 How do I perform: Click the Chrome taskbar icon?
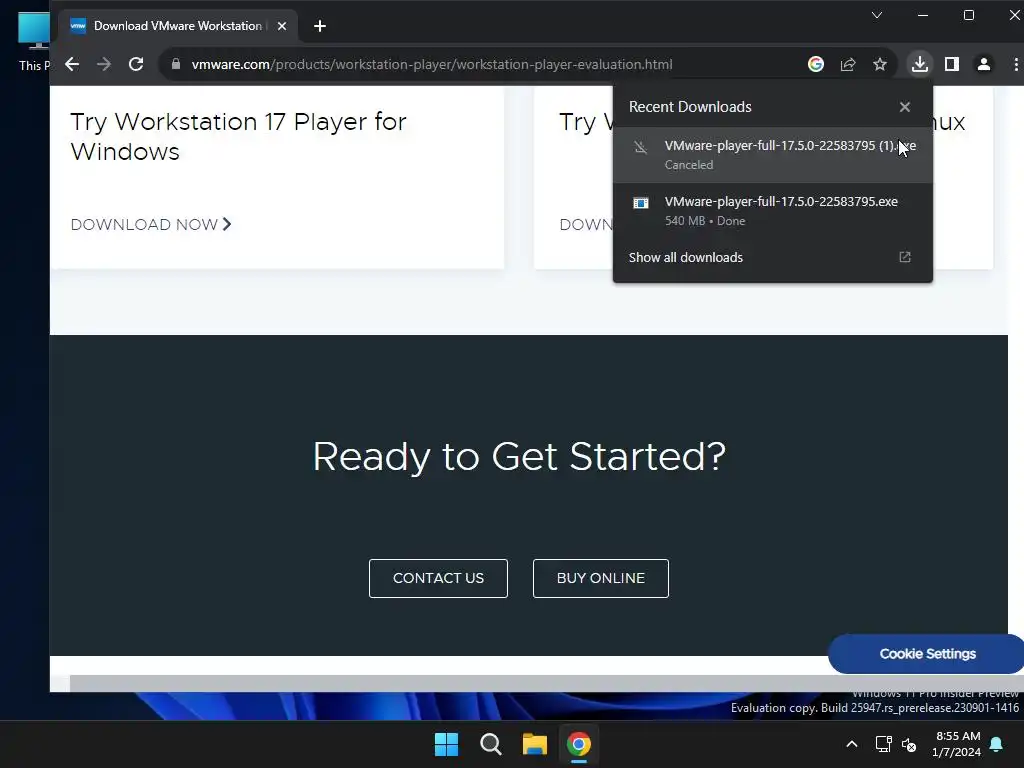pos(579,744)
